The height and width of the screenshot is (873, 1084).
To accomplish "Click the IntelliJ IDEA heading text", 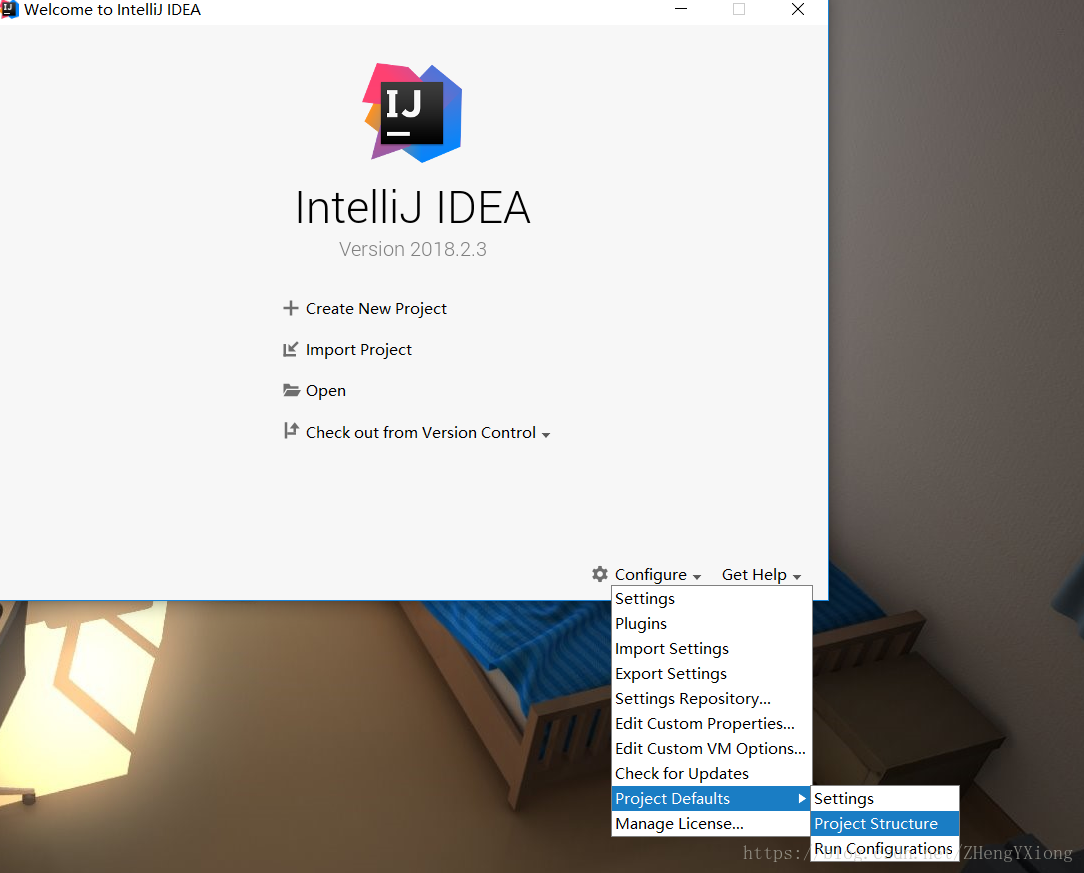I will click(x=413, y=207).
